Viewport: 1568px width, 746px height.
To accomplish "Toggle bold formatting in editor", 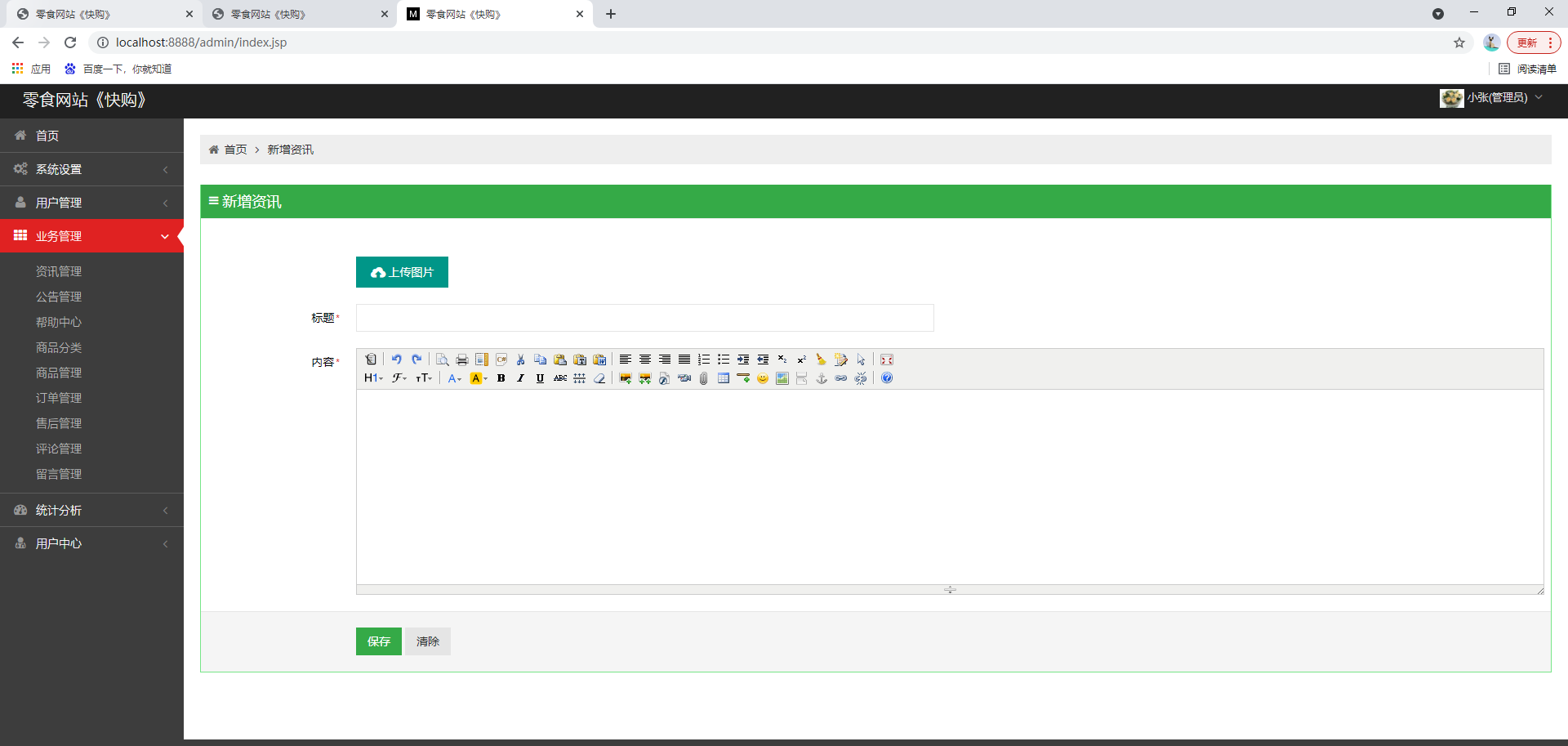I will pos(501,378).
